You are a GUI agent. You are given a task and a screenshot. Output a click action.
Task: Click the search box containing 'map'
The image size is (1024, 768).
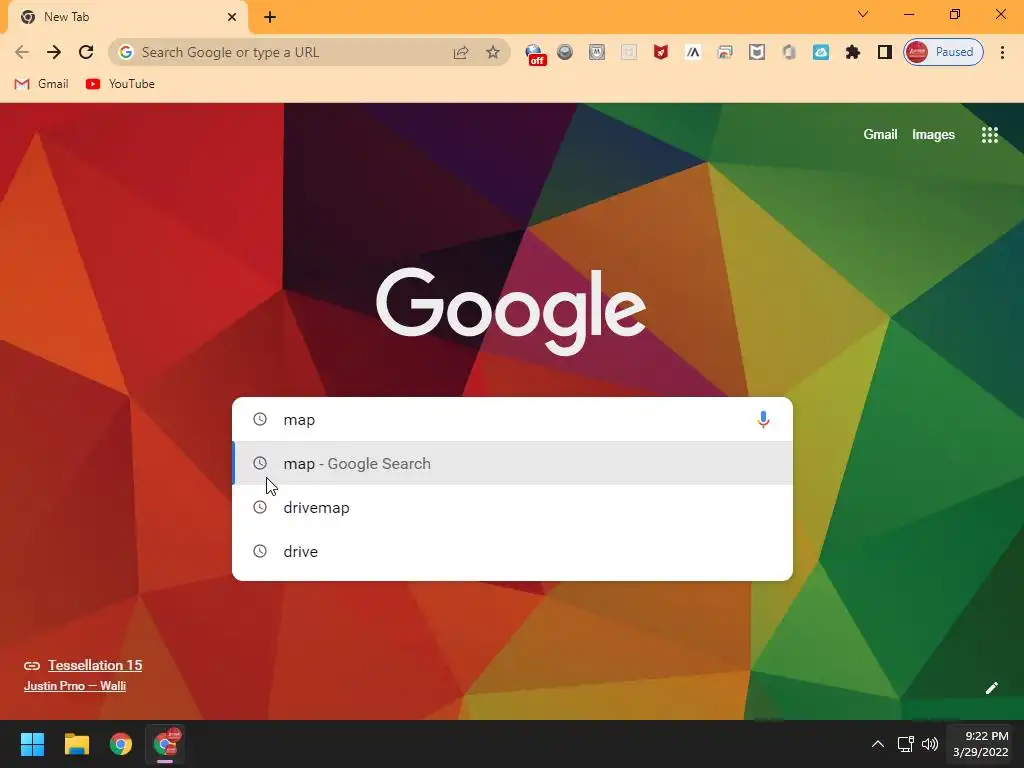pos(513,419)
